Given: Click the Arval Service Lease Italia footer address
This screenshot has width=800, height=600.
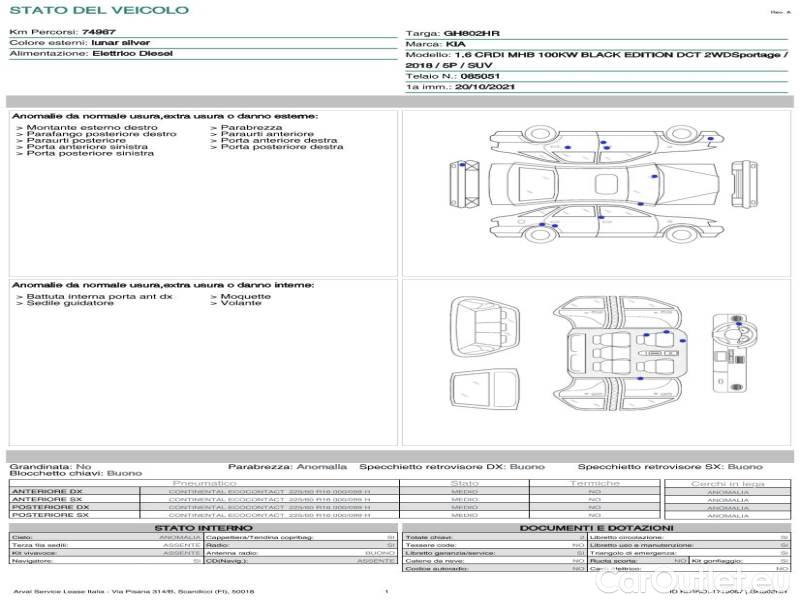Looking at the screenshot, I should (x=134, y=592).
